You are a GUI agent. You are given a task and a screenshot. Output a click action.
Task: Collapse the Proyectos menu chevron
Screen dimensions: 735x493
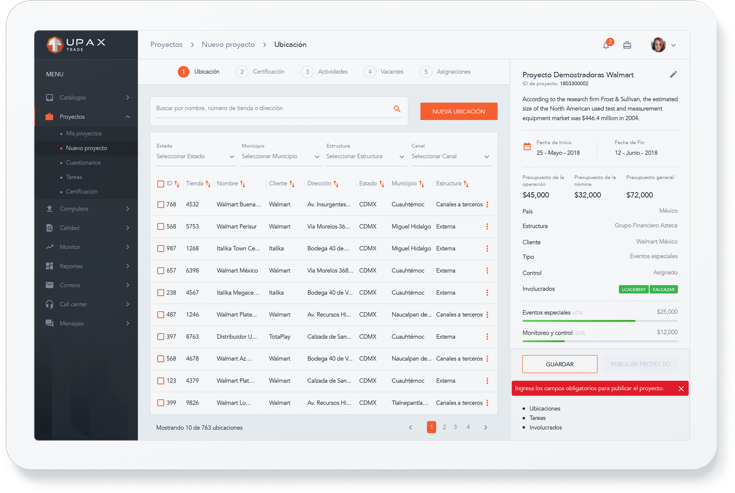[x=128, y=117]
